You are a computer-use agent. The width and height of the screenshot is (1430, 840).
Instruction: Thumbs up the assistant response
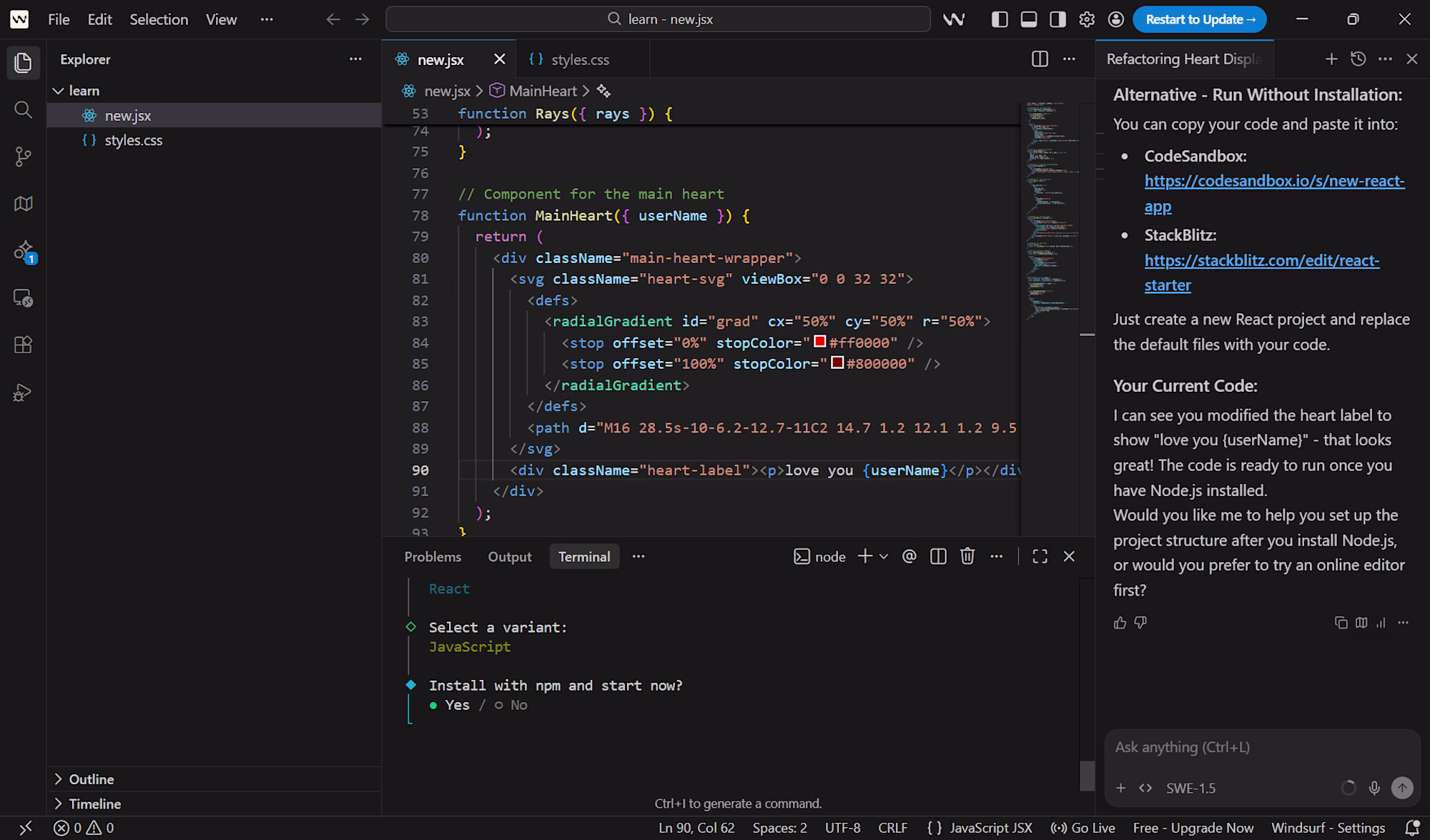pos(1120,623)
